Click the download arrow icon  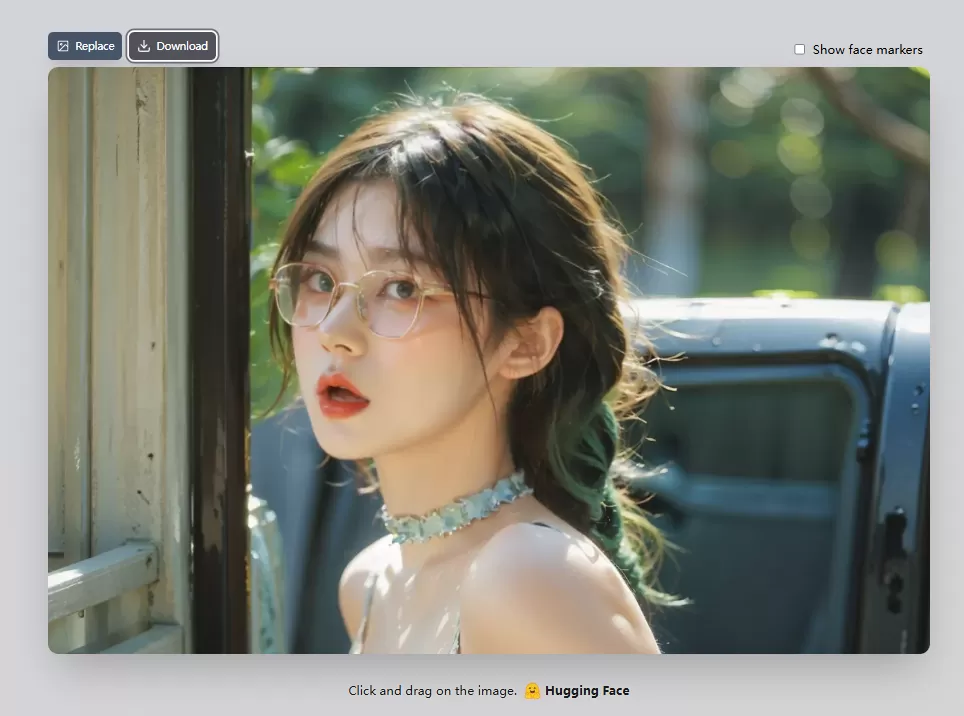(144, 46)
